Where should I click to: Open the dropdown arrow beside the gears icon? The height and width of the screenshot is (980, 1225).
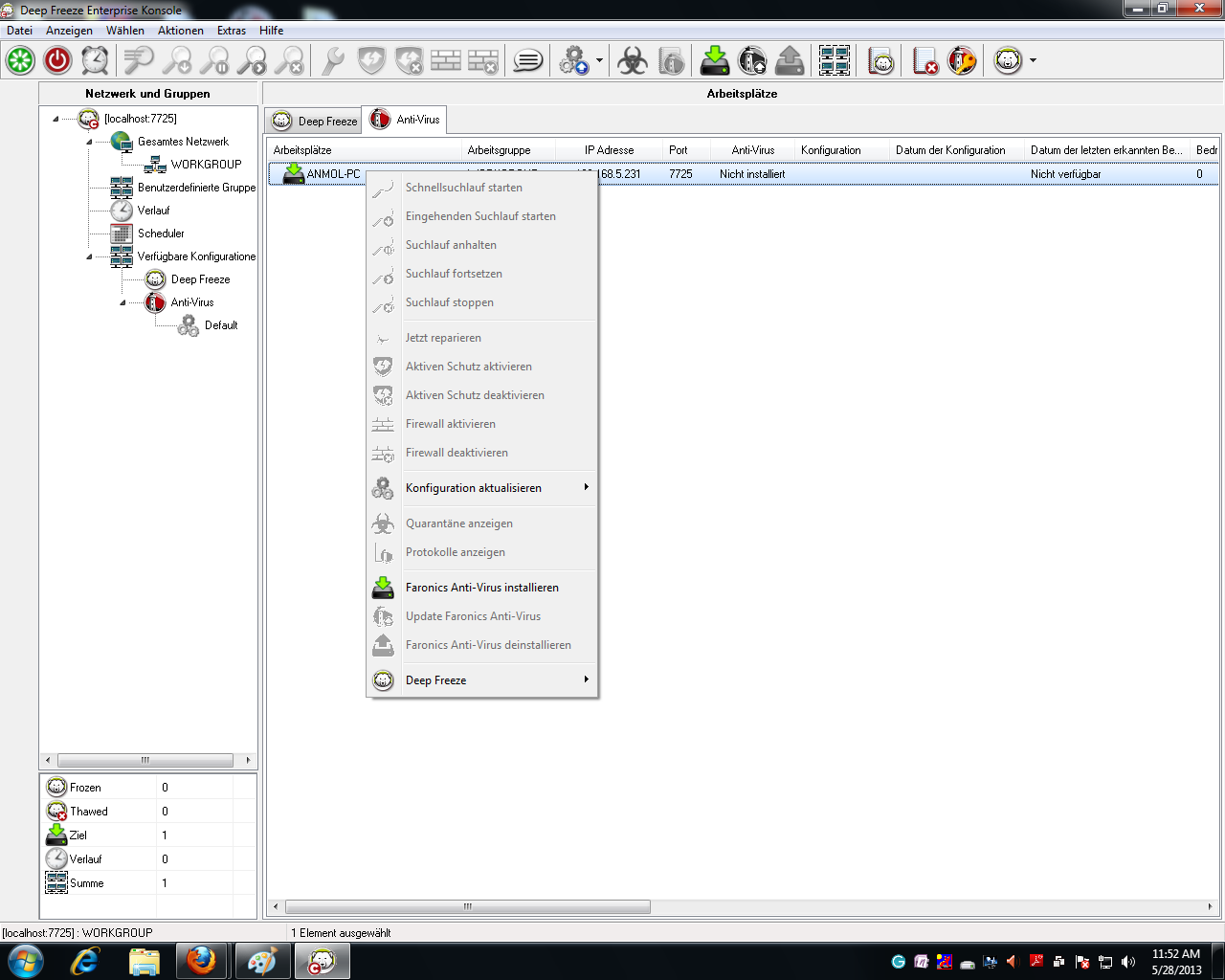[x=599, y=60]
